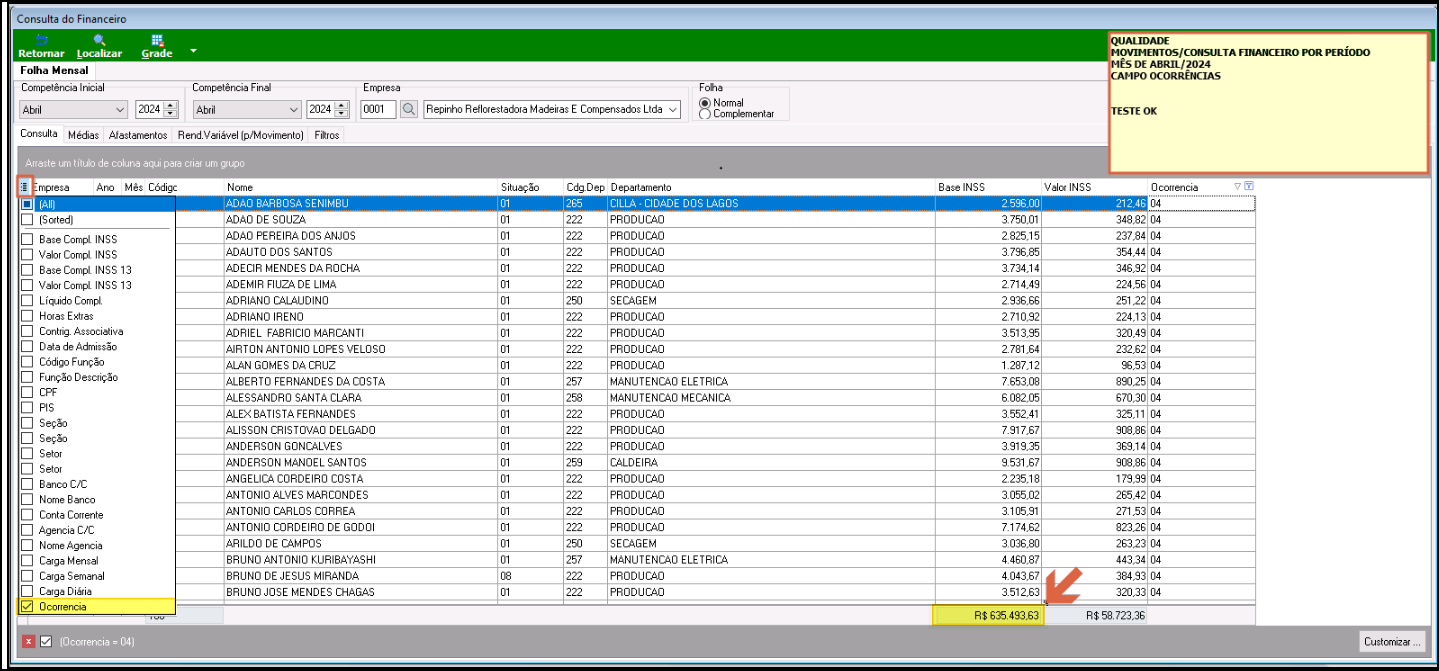The width and height of the screenshot is (1439, 671).
Task: Select the BRUNO DE JESUS MIRANDA row
Action: (715, 576)
